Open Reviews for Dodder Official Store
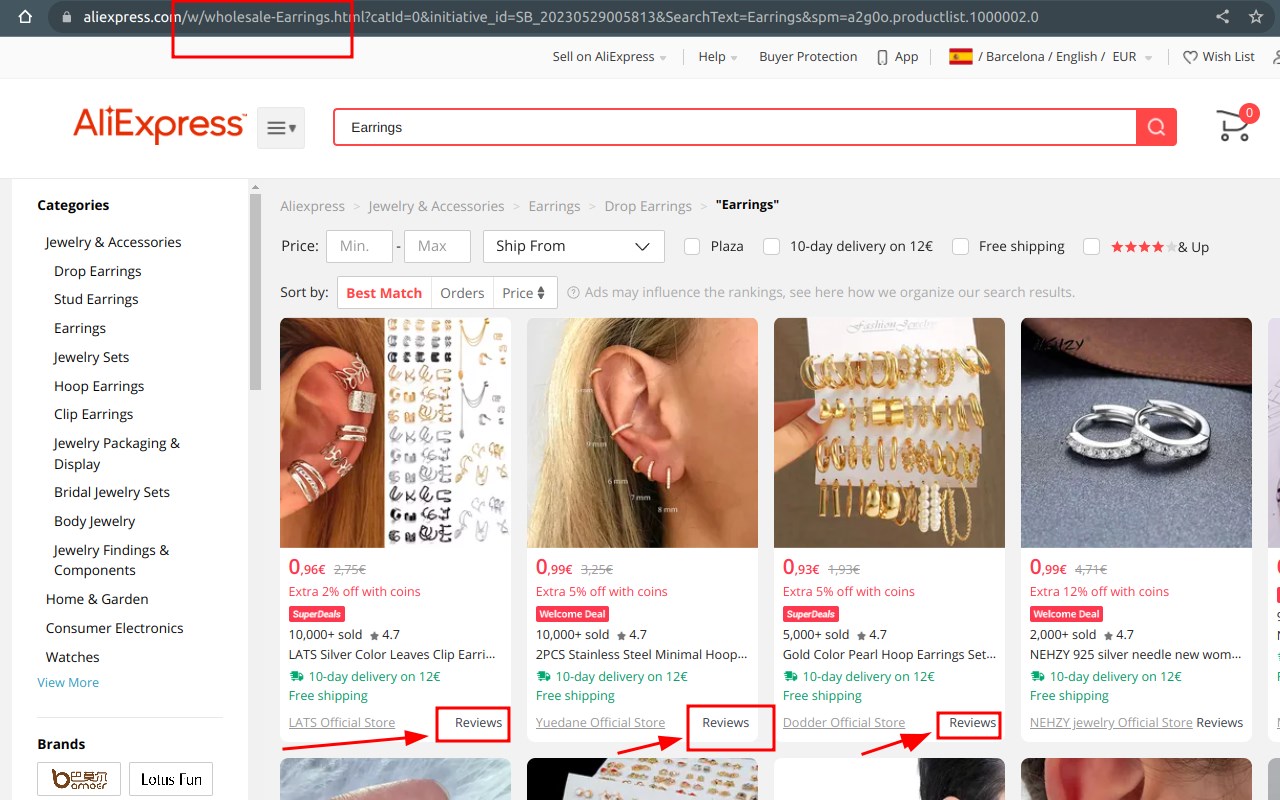This screenshot has height=800, width=1280. (972, 722)
